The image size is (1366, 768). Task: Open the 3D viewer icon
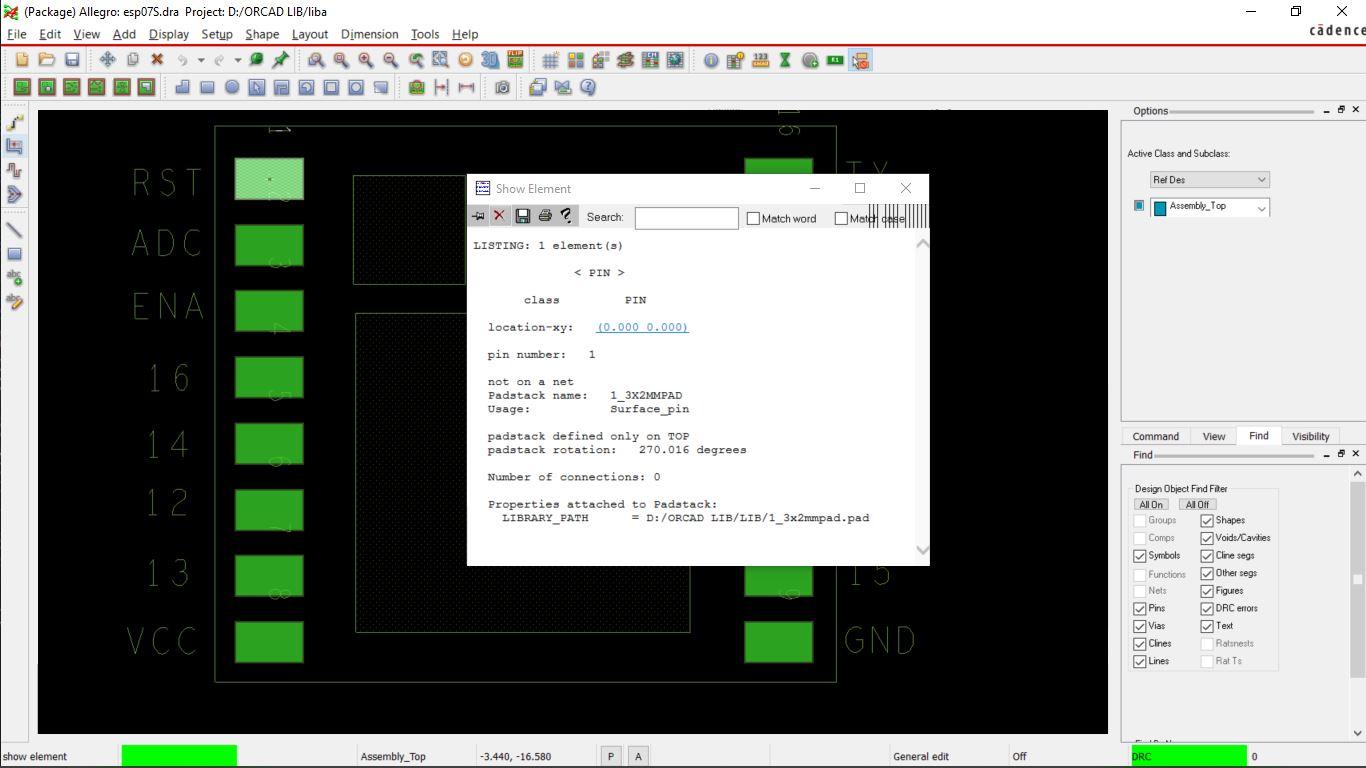490,60
